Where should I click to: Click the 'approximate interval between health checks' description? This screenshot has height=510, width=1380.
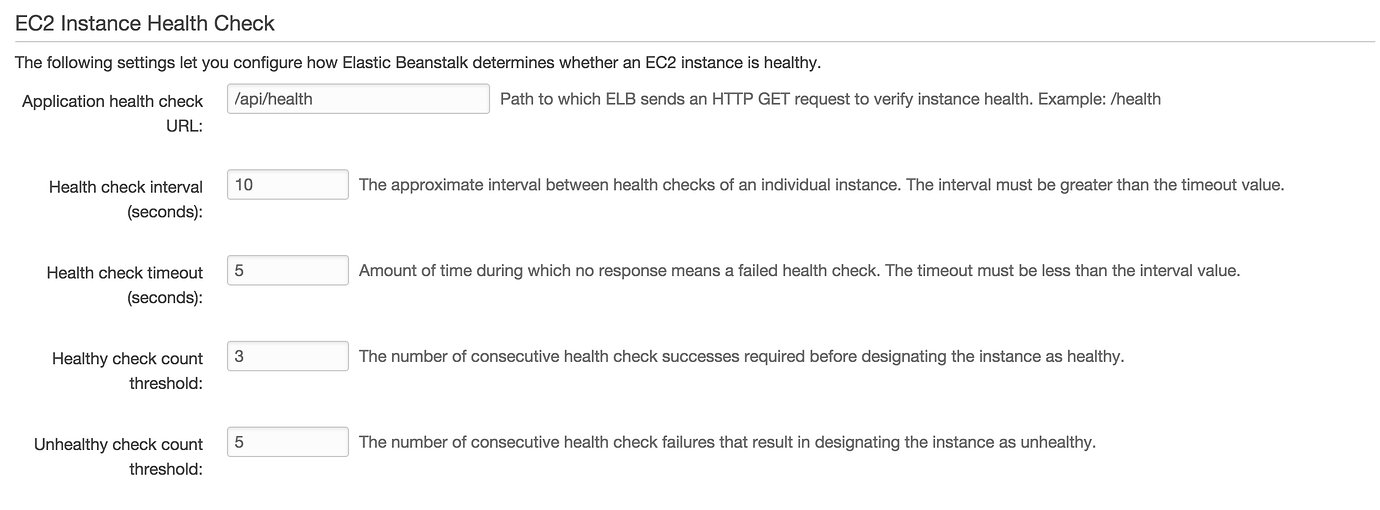pos(628,185)
